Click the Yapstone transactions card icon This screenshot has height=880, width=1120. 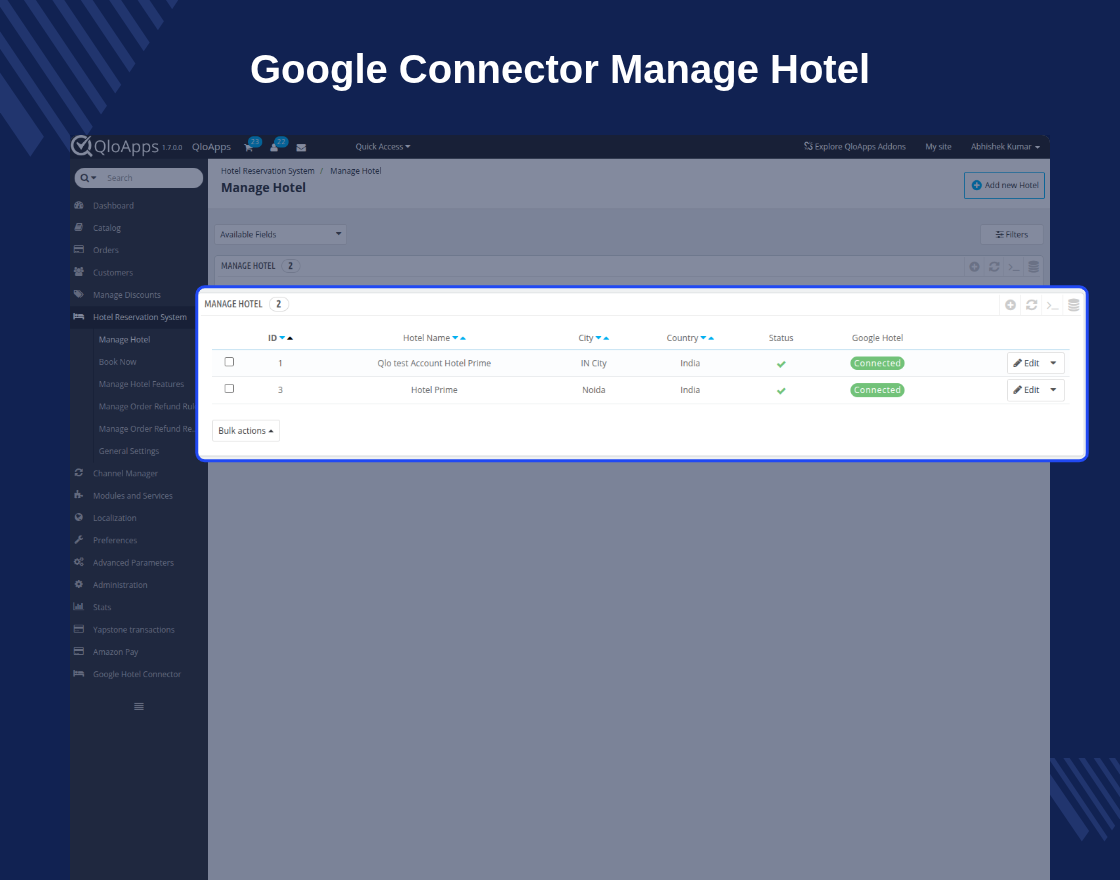tap(79, 629)
